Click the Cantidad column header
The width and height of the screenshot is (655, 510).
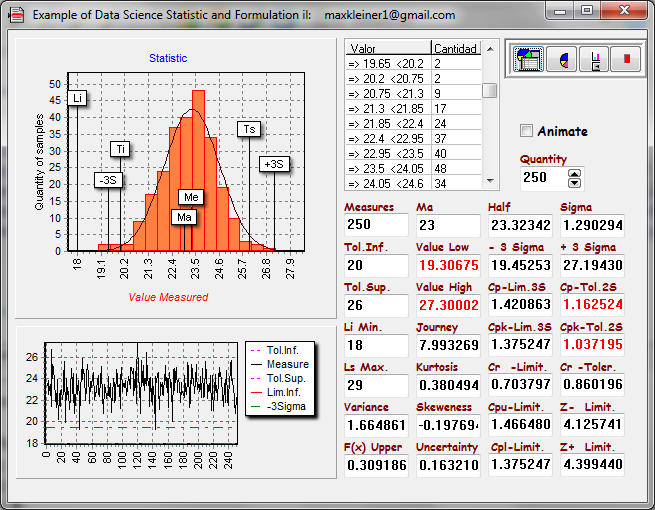coord(456,48)
